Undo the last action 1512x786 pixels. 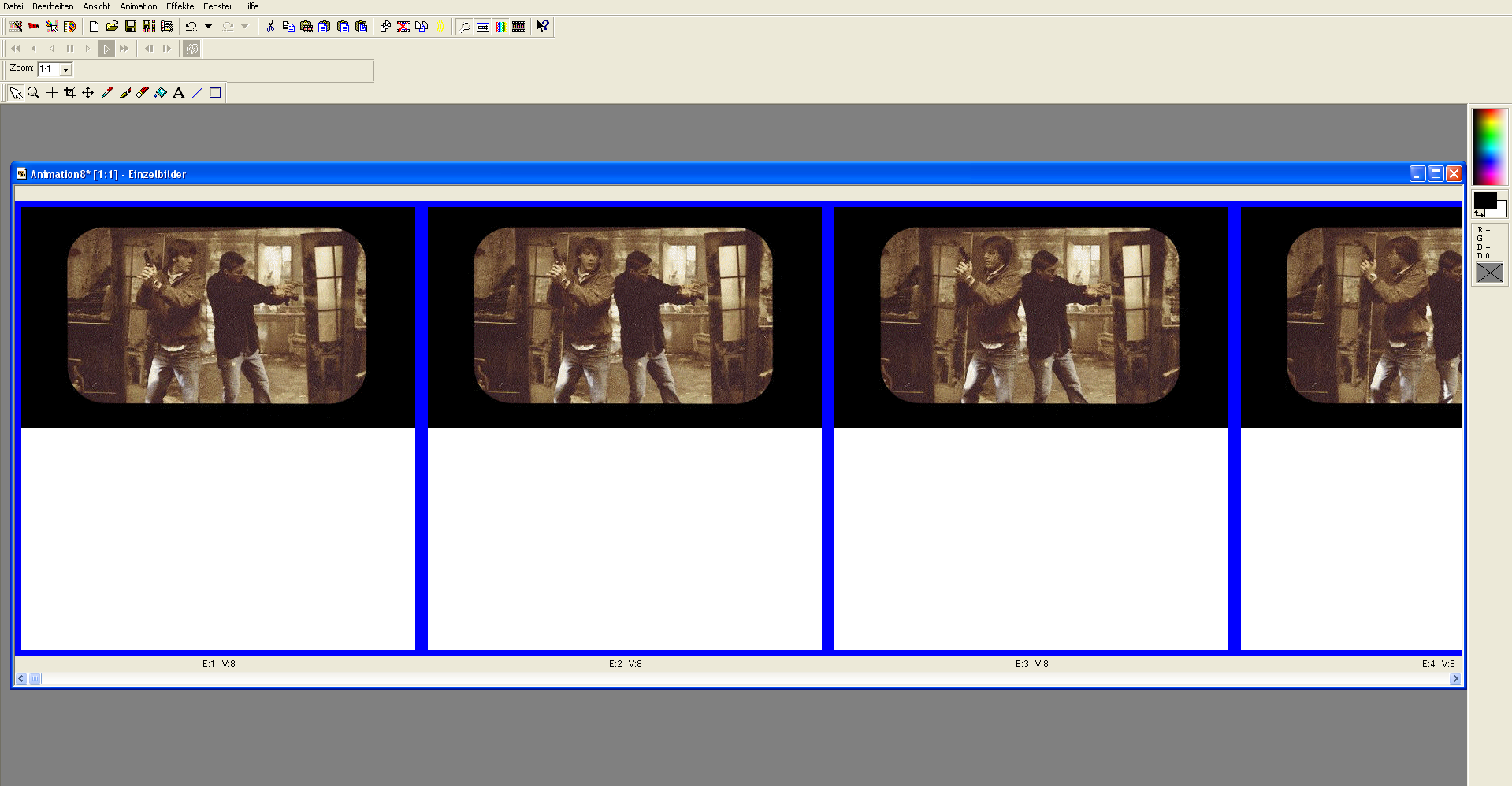click(191, 26)
